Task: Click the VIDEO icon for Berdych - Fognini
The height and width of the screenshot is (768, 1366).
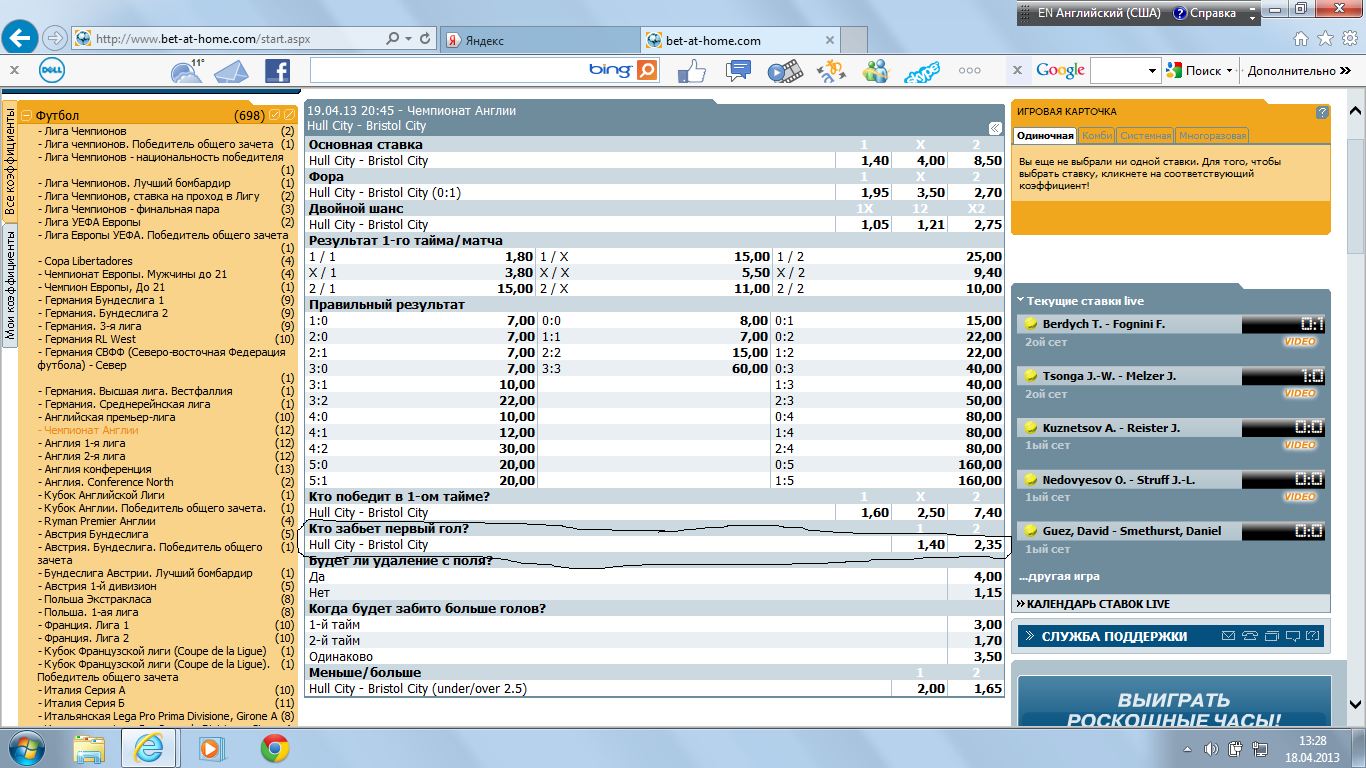Action: click(1299, 342)
